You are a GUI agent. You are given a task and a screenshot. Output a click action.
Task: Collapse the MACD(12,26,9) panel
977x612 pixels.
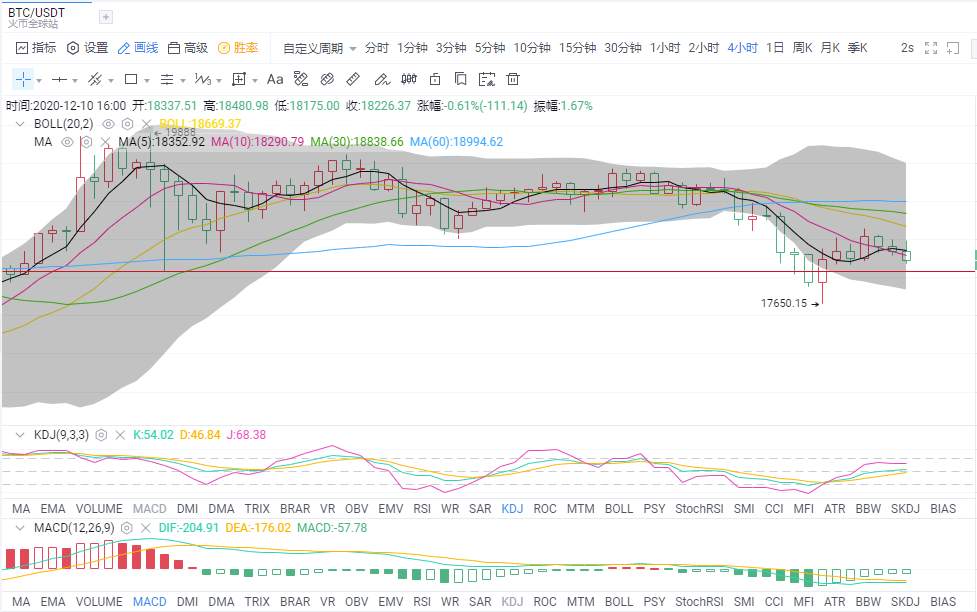click(19, 528)
